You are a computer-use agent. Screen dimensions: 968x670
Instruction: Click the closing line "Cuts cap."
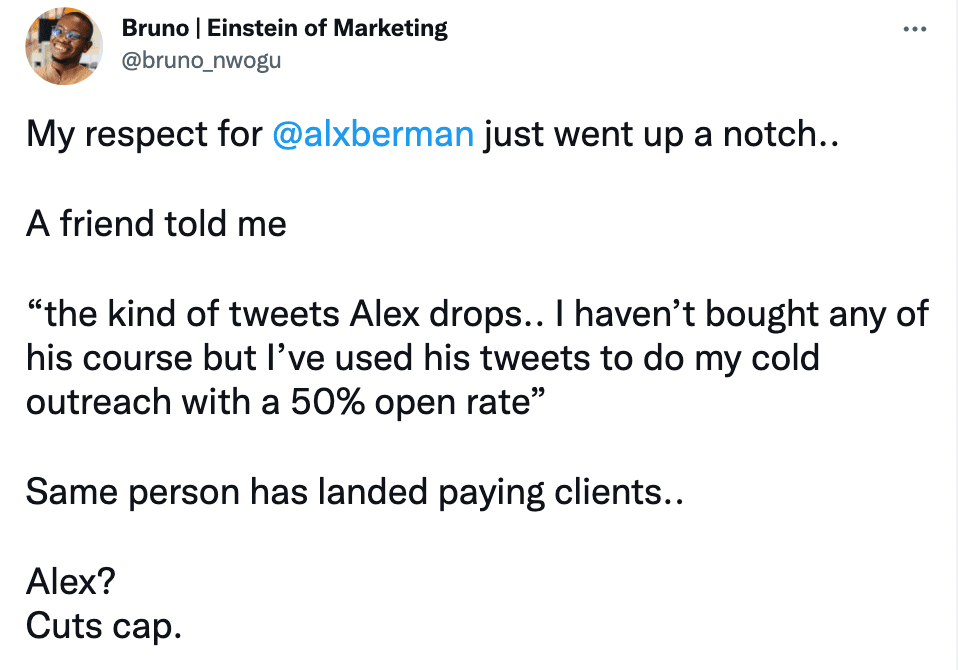104,626
